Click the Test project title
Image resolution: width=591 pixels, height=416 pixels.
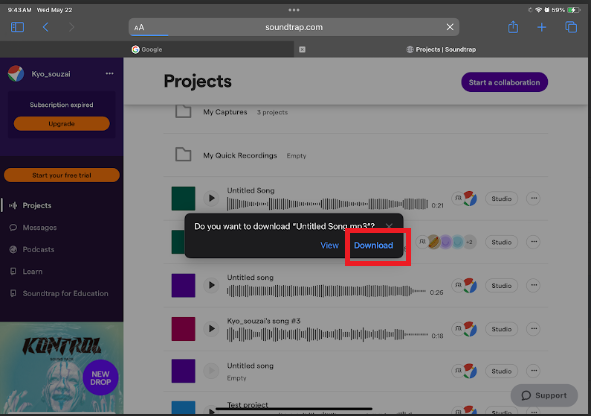point(247,405)
